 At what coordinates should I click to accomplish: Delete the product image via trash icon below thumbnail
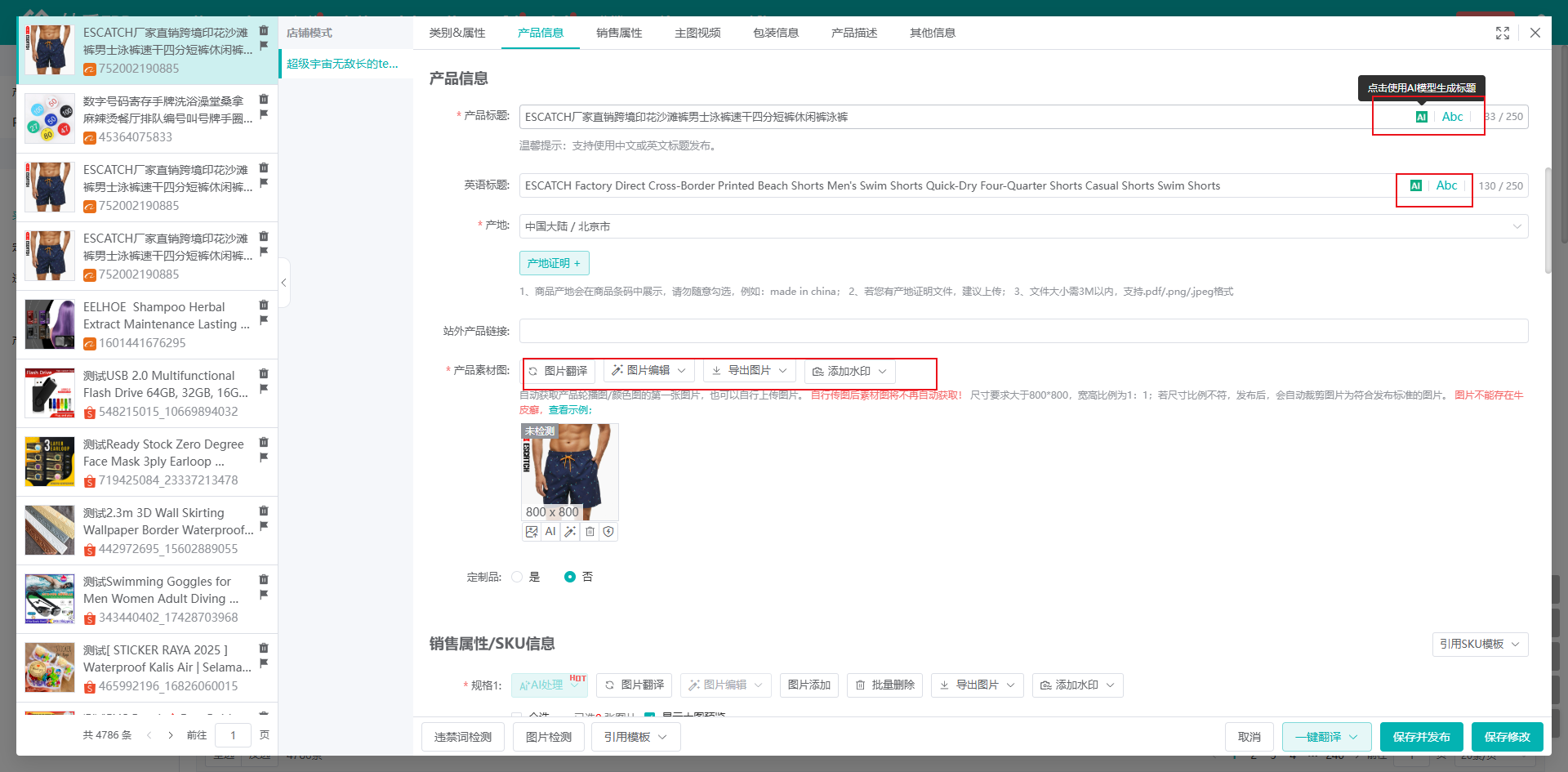[590, 532]
